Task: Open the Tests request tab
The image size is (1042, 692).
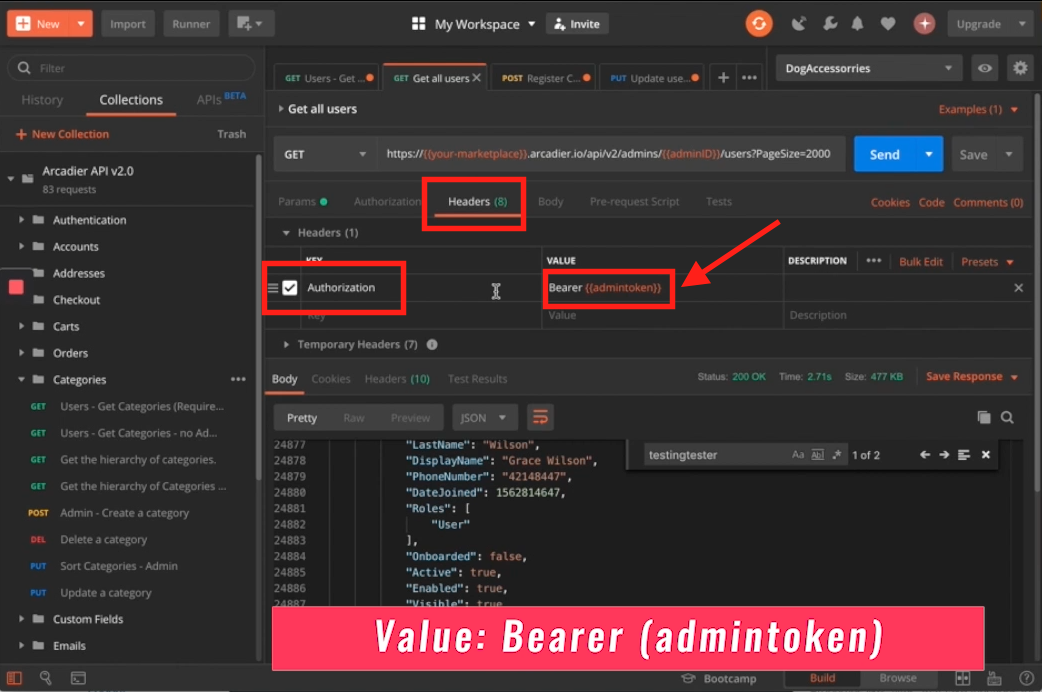Action: tap(718, 201)
